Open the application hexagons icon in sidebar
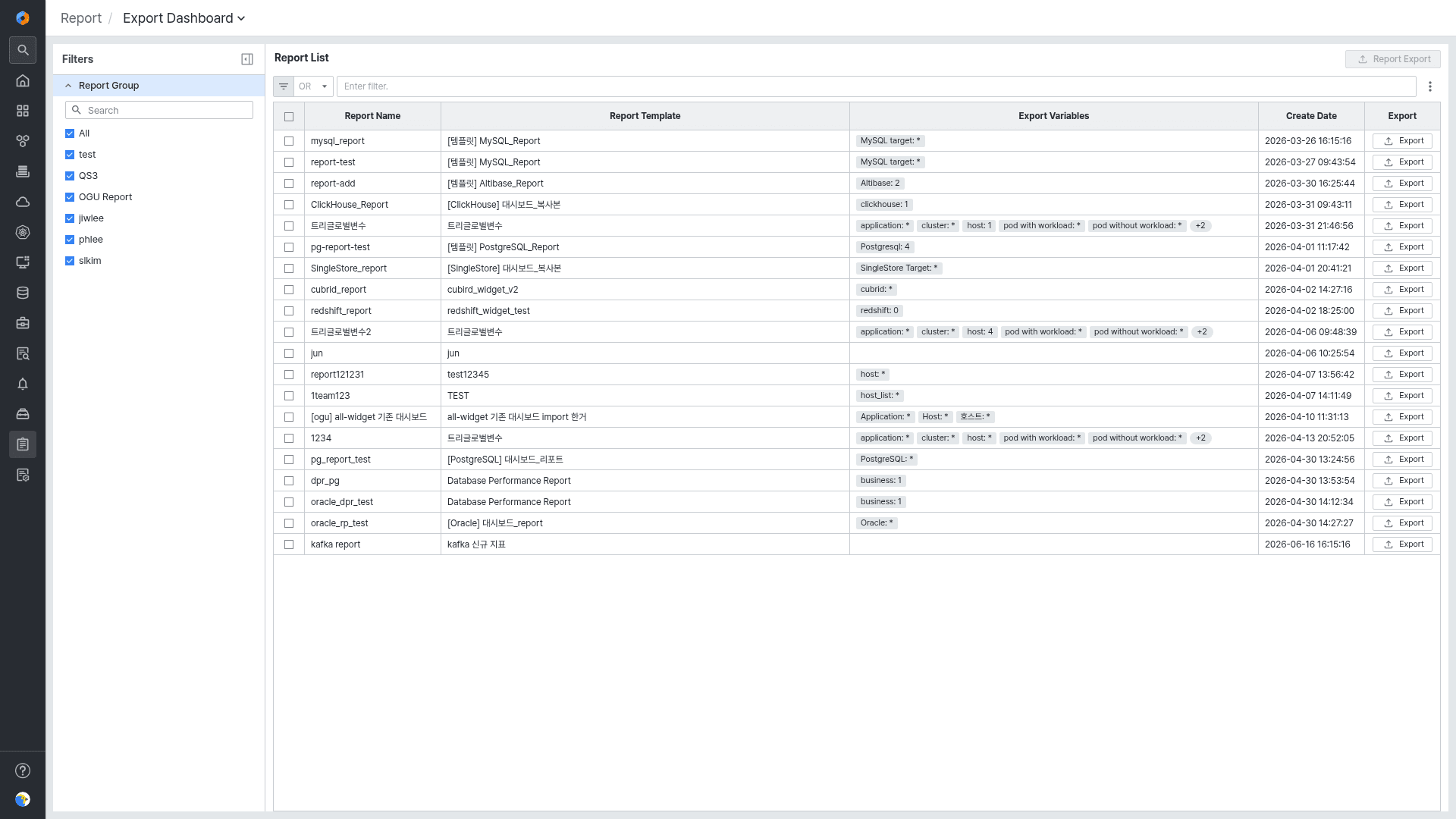This screenshot has width=1456, height=819. [x=23, y=141]
